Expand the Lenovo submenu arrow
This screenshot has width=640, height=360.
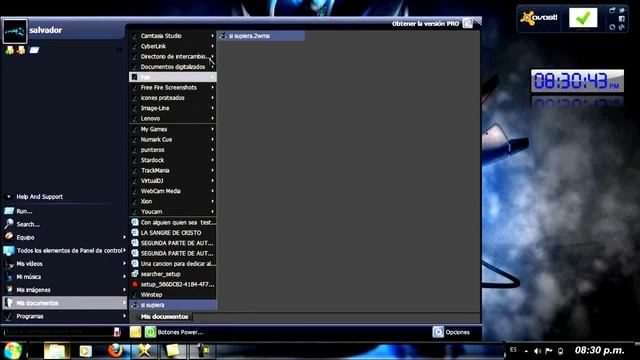pos(213,118)
